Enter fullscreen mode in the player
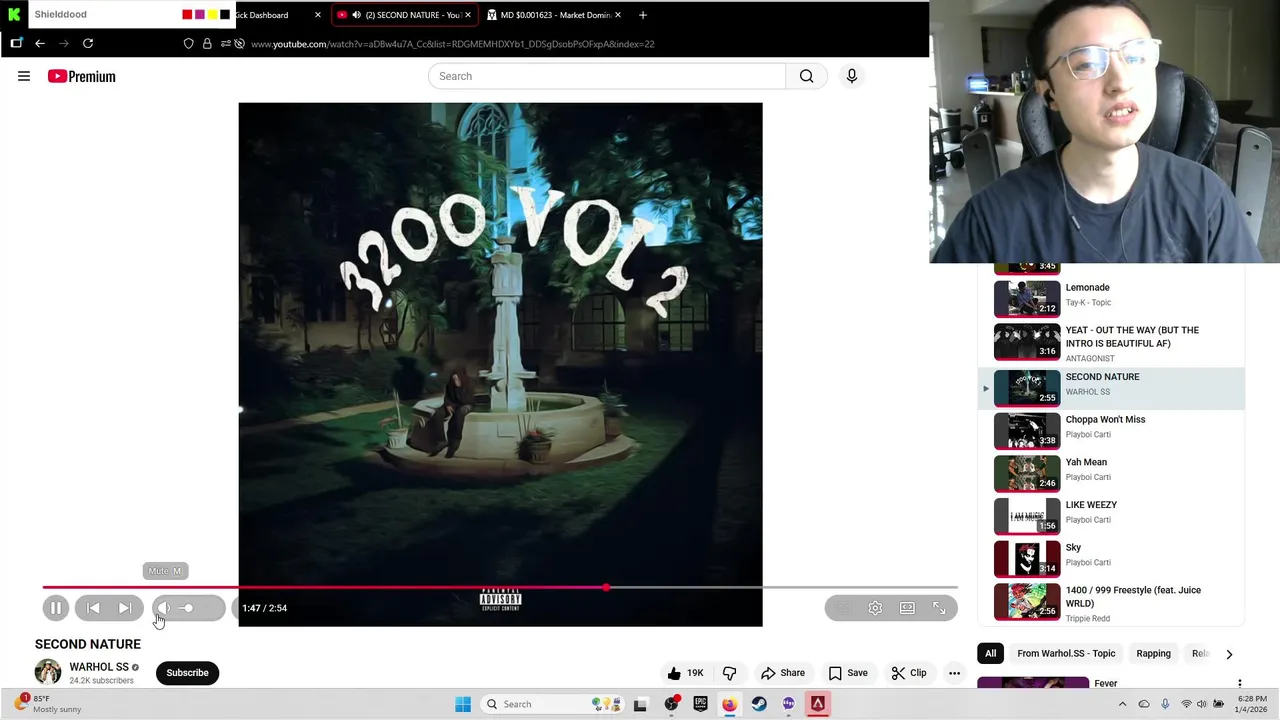 [939, 608]
